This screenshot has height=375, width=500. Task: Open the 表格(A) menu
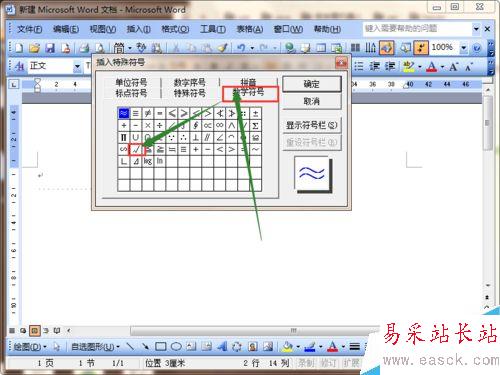[250, 29]
